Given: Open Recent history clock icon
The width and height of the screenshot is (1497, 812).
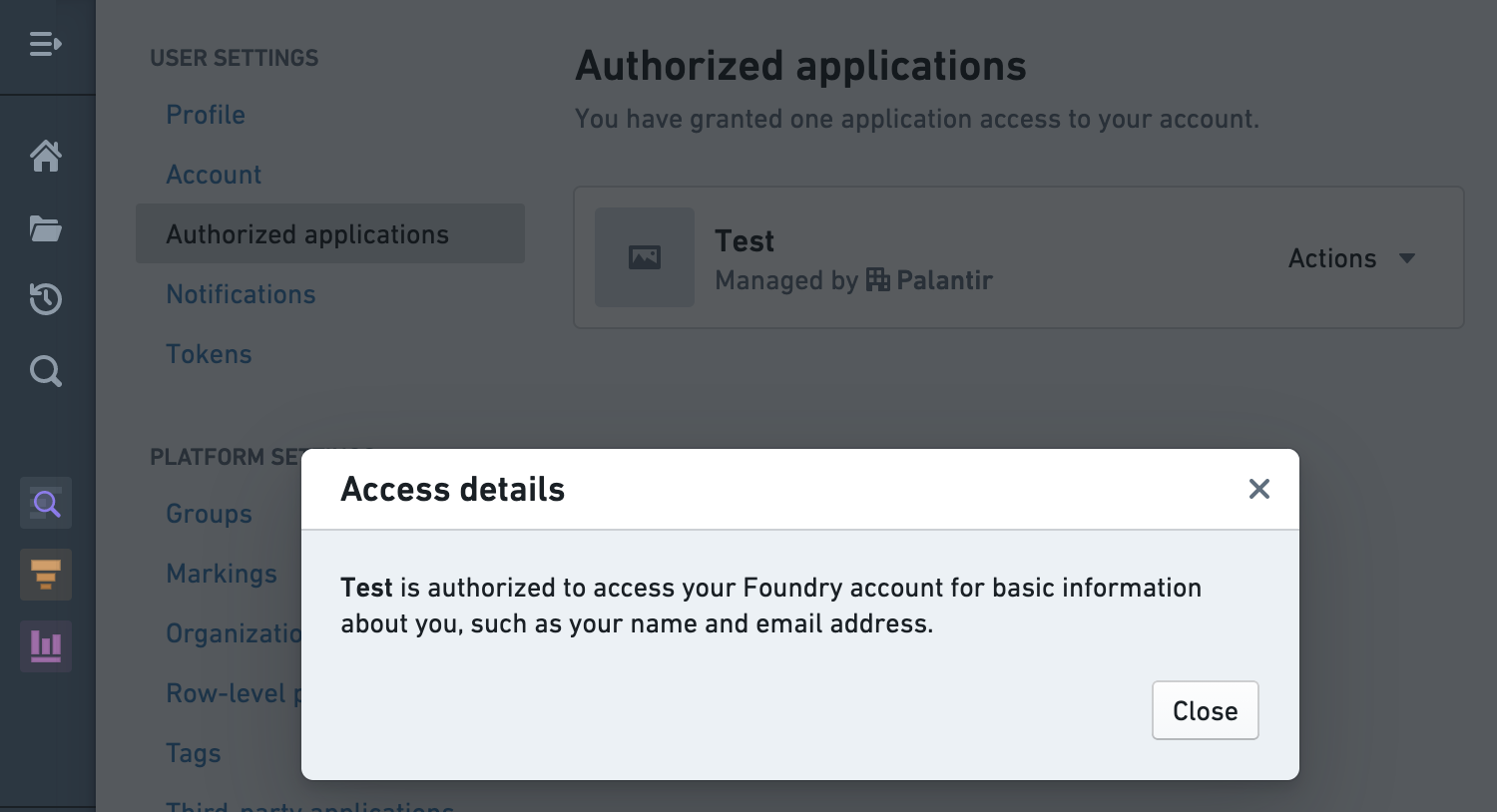Looking at the screenshot, I should 46,299.
